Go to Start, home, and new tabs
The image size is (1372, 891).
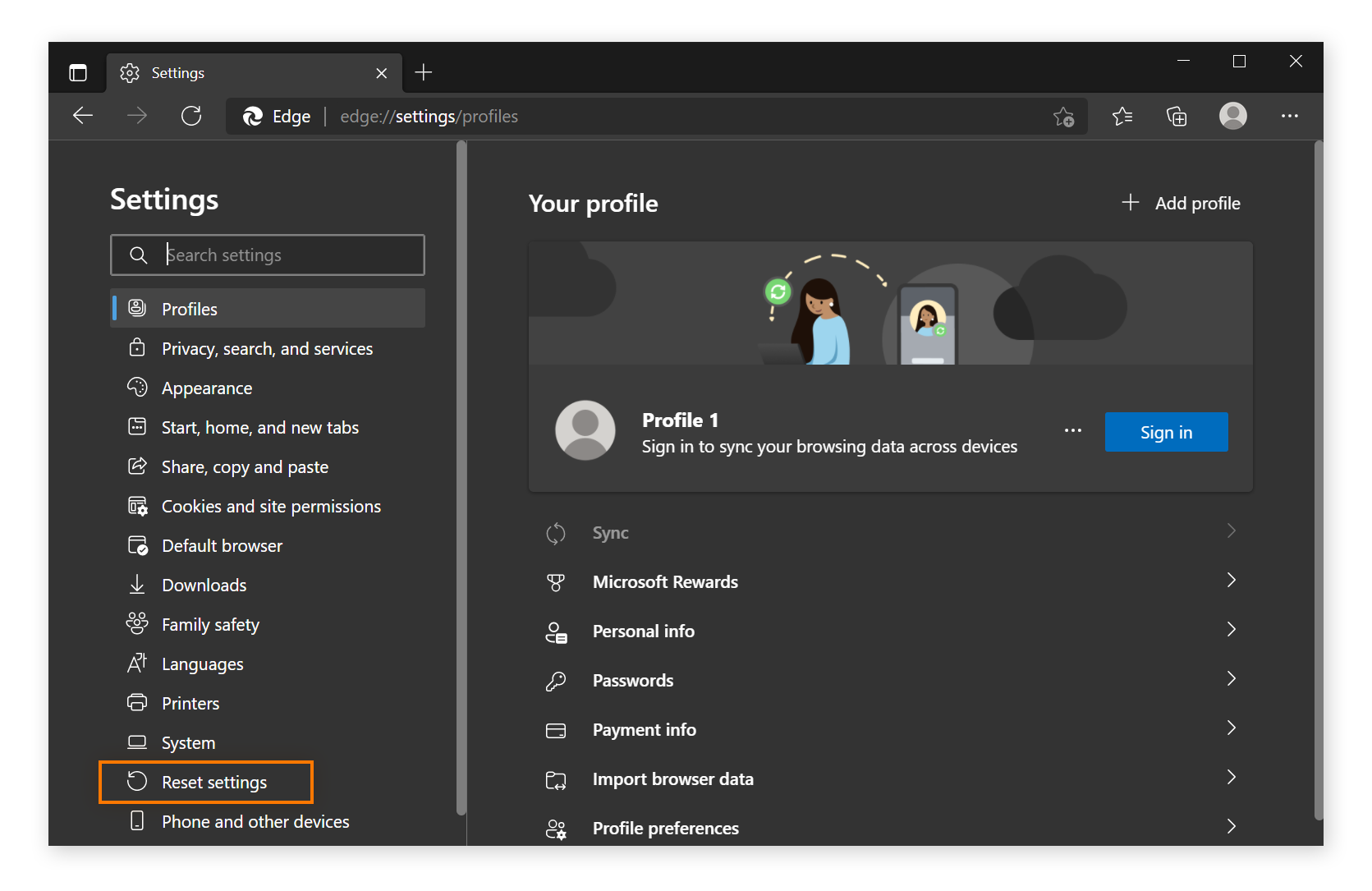click(x=268, y=427)
